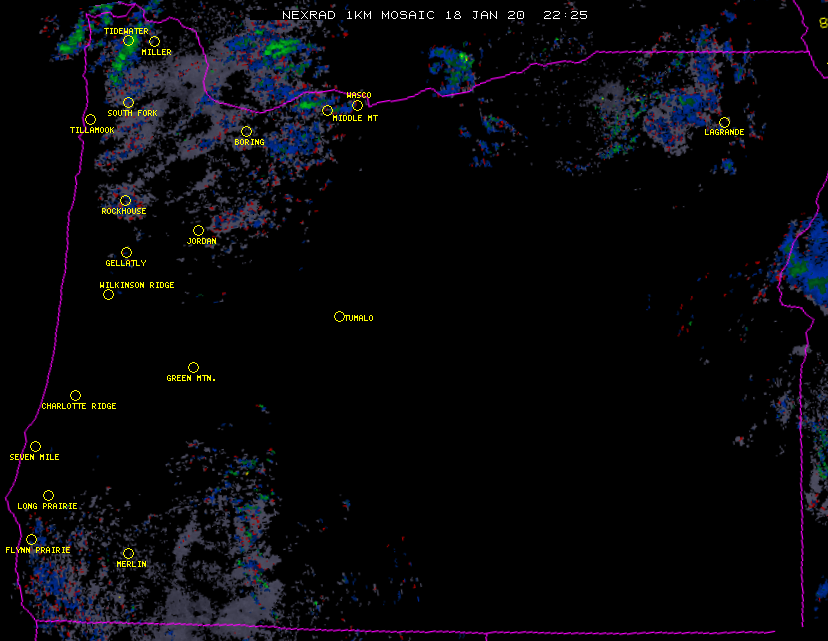
Task: Select the Wilkinson Ridge station circle
Action: tap(108, 294)
